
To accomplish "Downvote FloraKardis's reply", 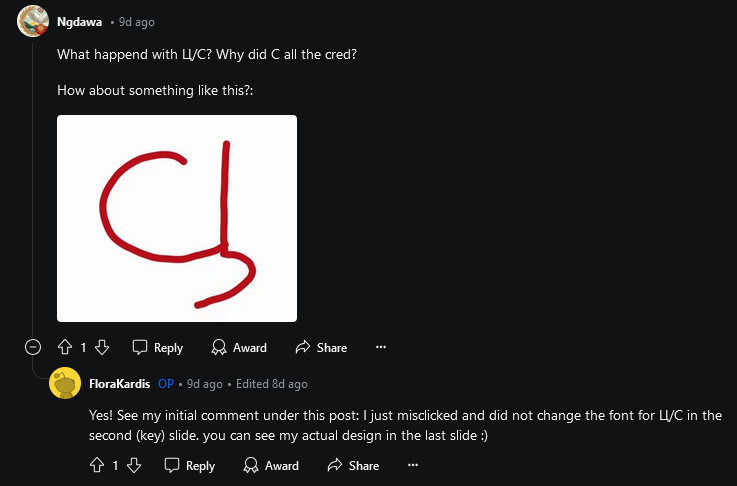I will click(x=134, y=465).
